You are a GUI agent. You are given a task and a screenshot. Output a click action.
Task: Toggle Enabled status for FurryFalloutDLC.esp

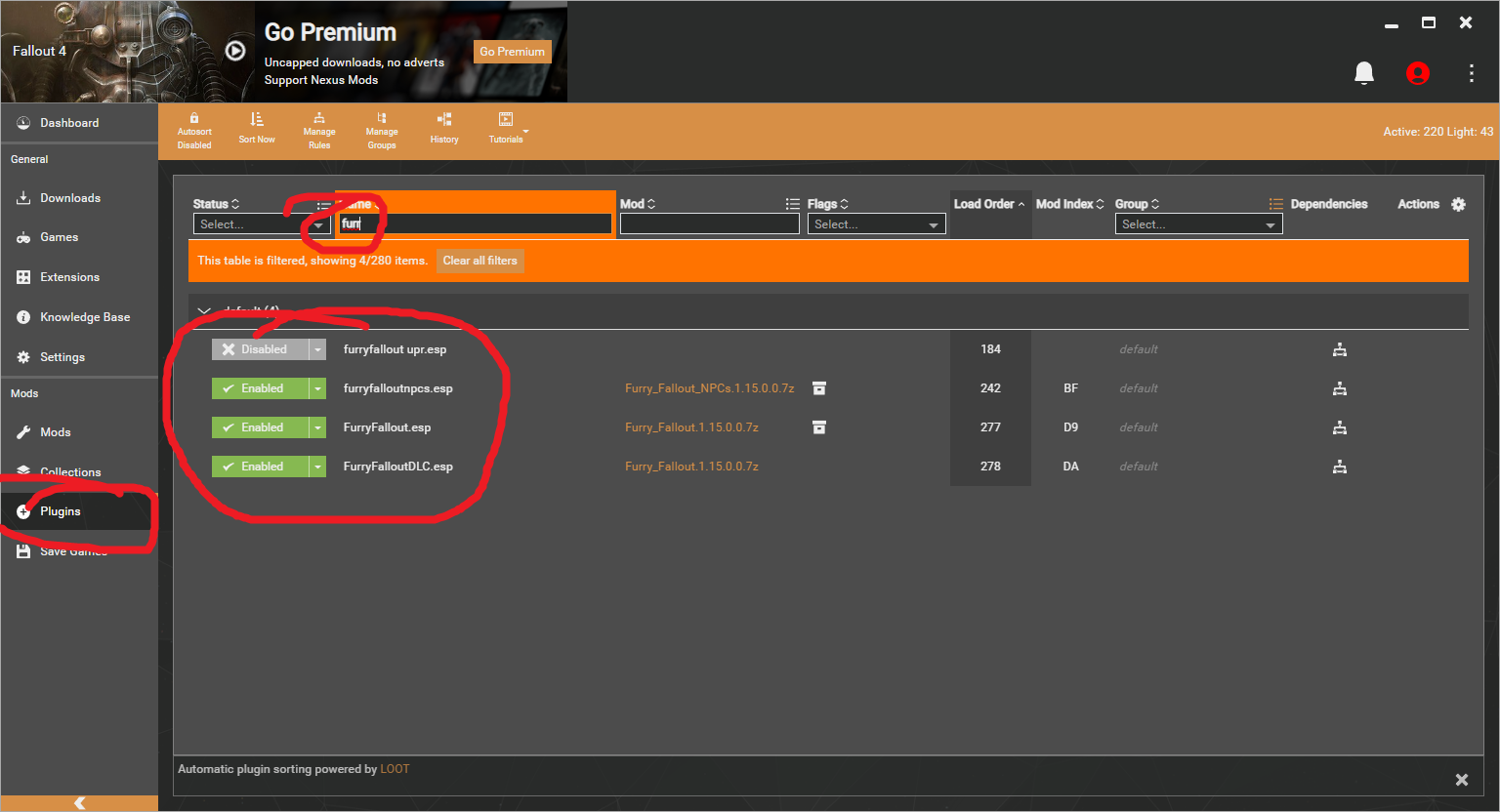point(260,467)
